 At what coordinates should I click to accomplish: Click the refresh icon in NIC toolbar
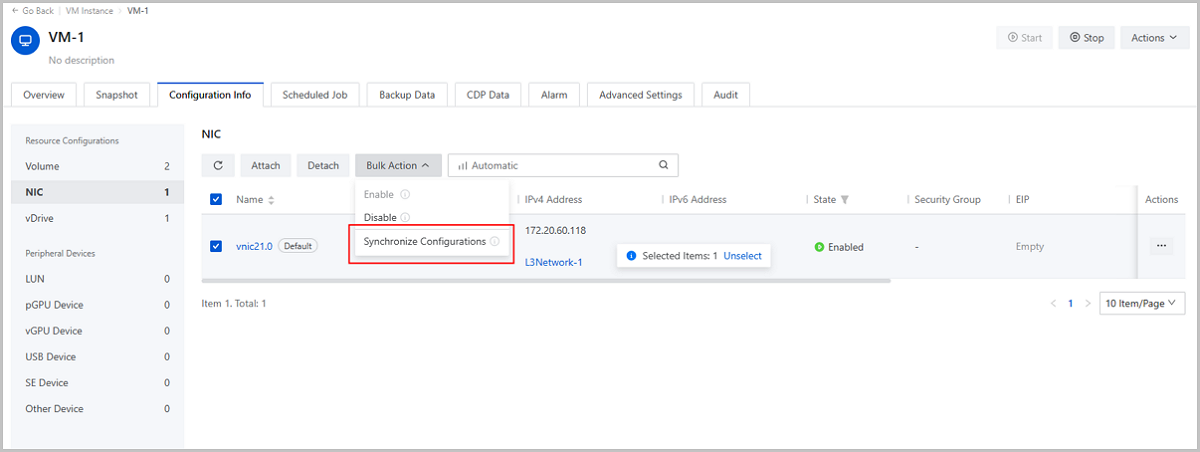[x=218, y=166]
